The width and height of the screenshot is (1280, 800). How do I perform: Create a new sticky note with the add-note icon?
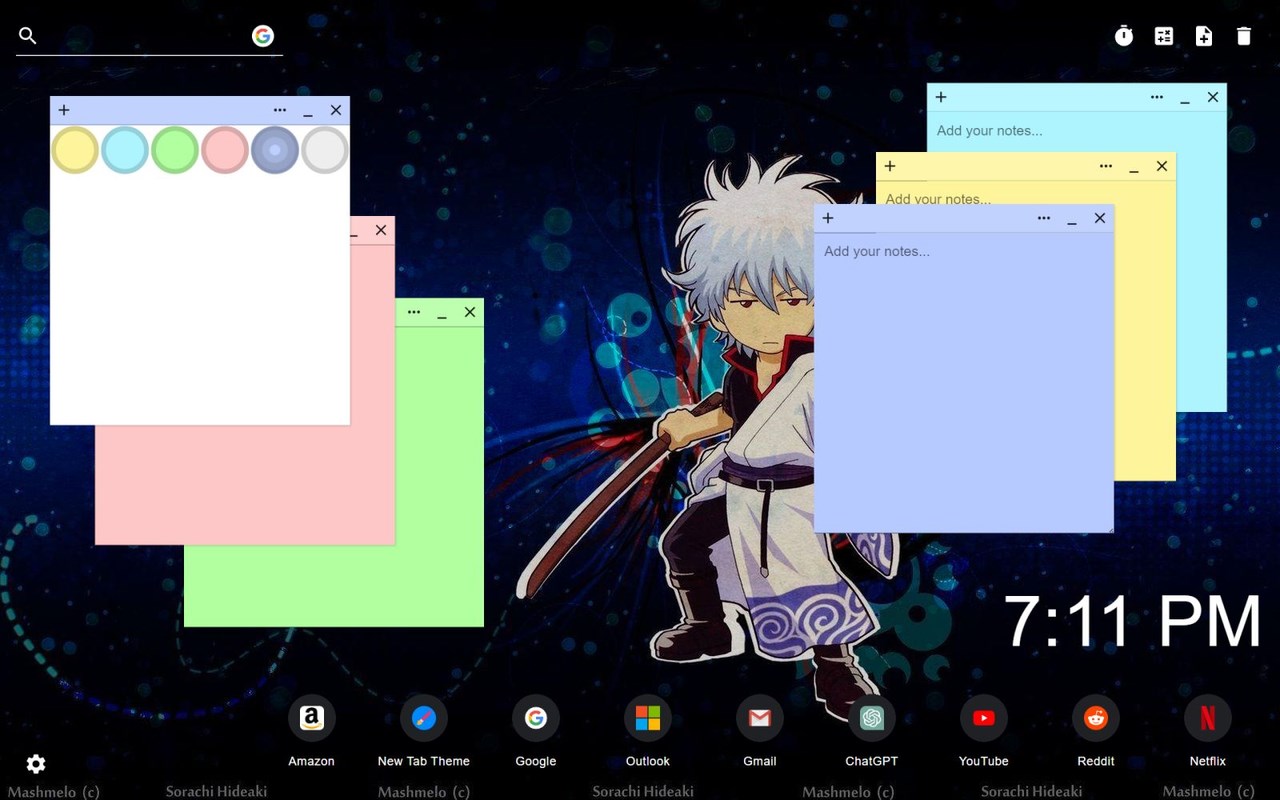coord(1204,36)
